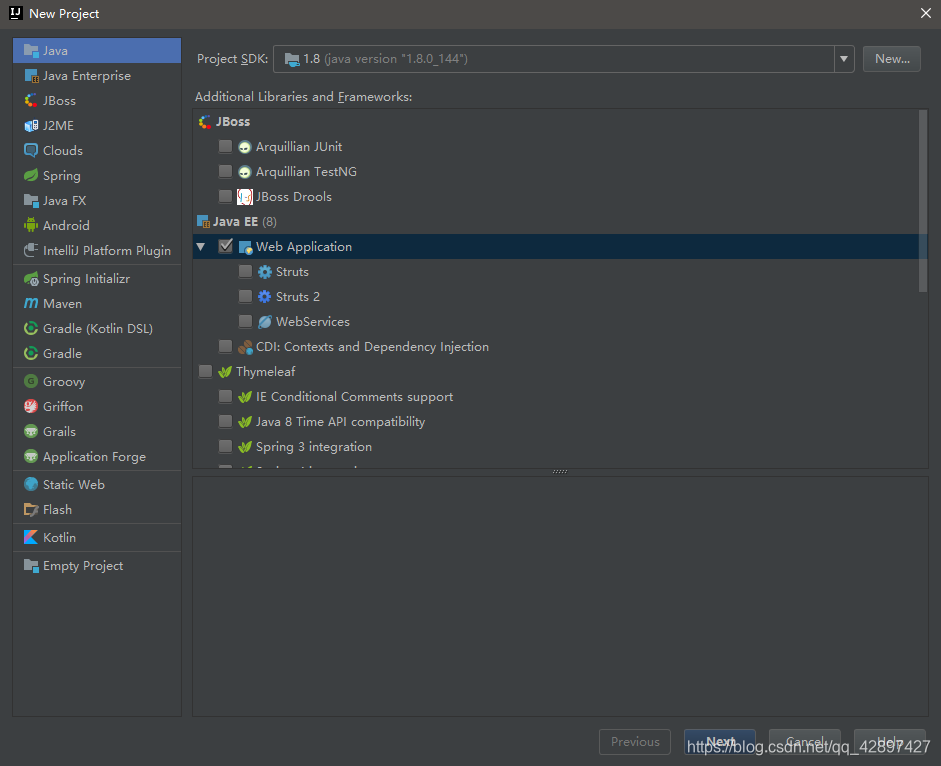Screen dimensions: 941x766
Task: Click the IntelliJ Platform Plugin icon
Action: 31,250
